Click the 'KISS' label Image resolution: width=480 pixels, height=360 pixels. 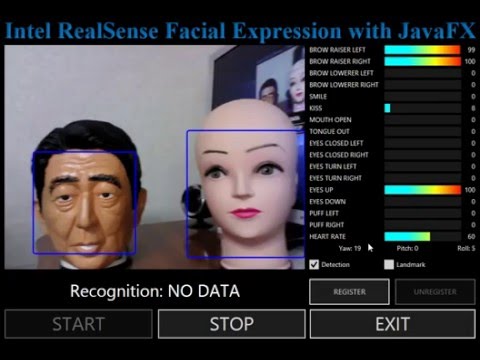[x=316, y=108]
